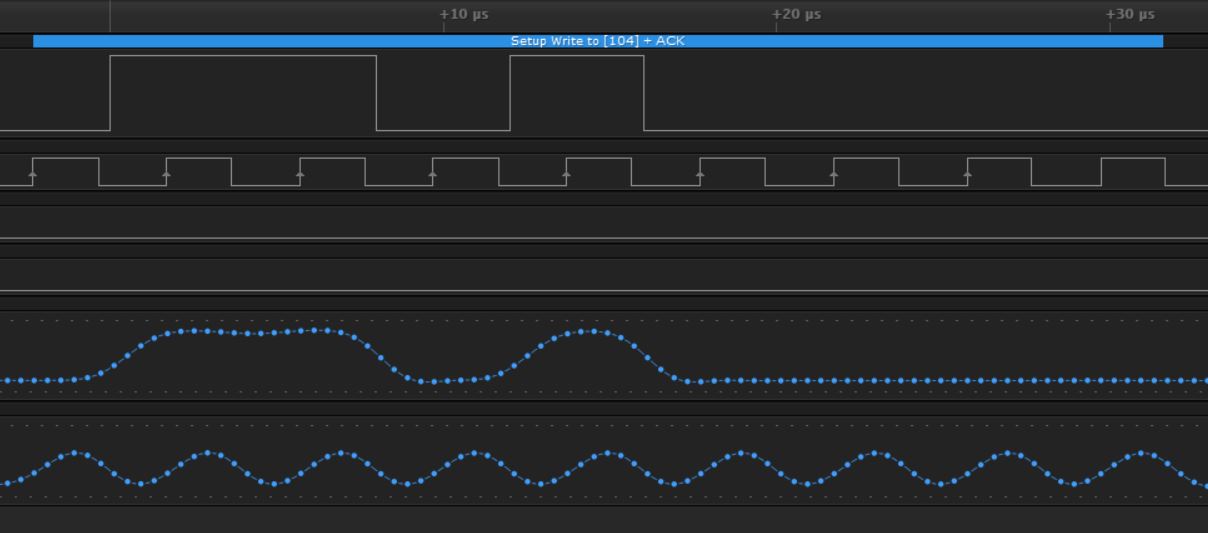Select the seventh rising-edge arrow on the clock channel
Image resolution: width=1208 pixels, height=533 pixels.
coord(834,175)
